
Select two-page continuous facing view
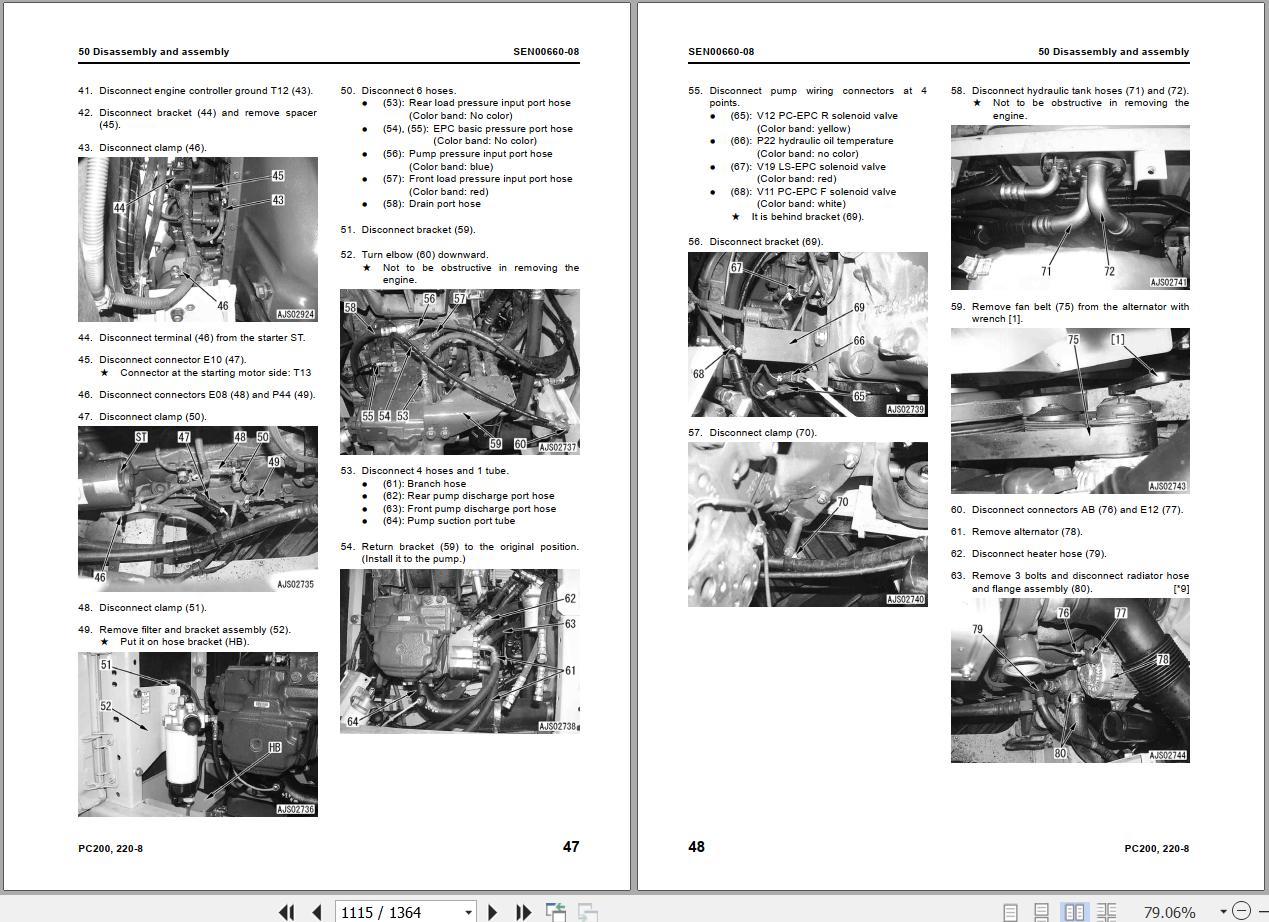tap(1106, 912)
